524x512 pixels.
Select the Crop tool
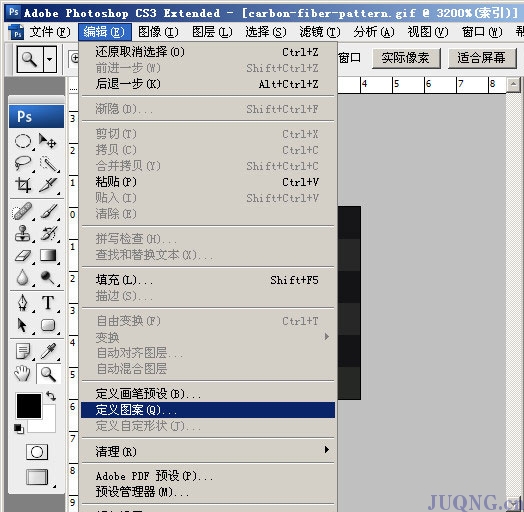23,185
